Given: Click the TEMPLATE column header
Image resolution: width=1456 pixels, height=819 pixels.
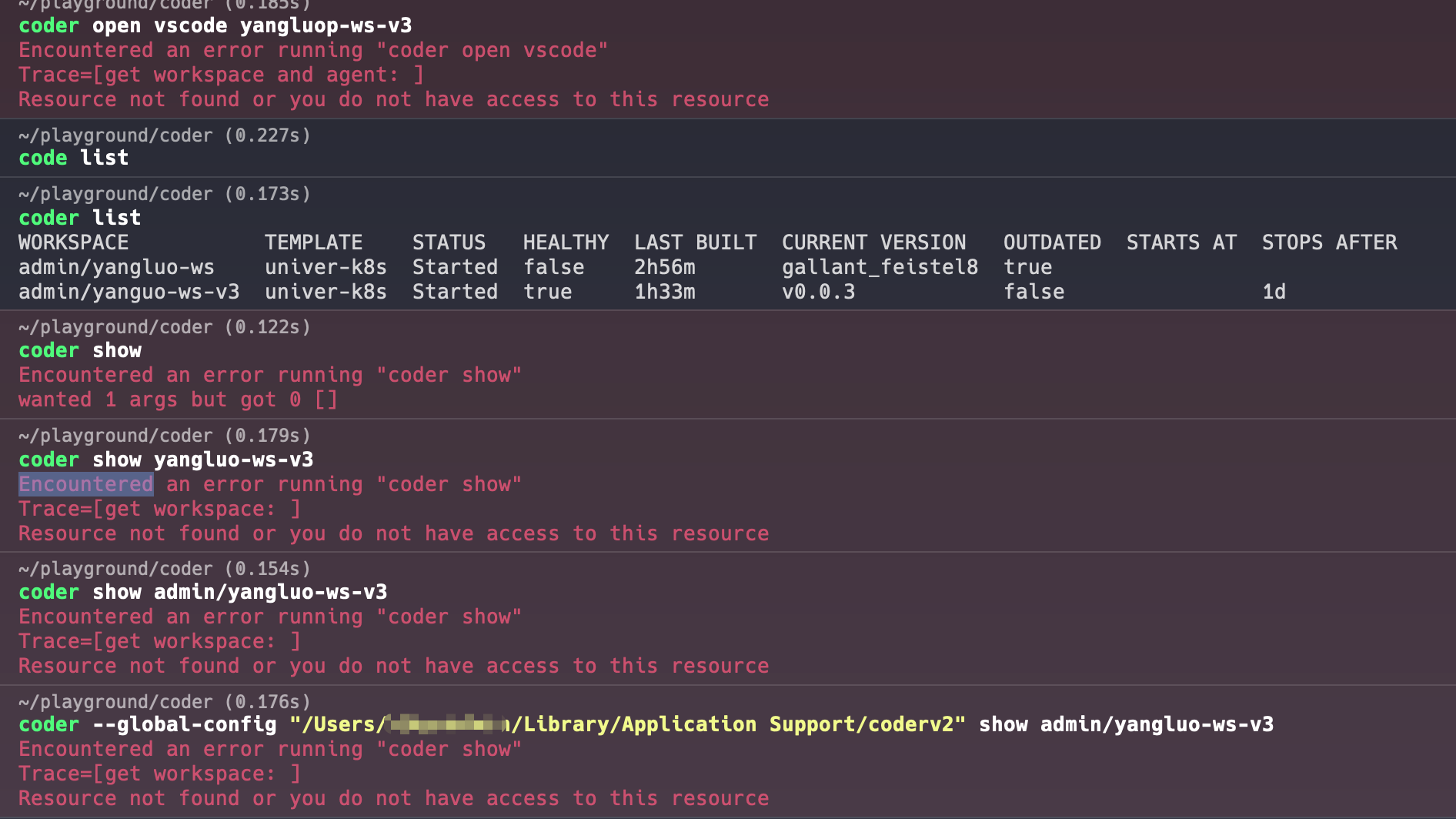Looking at the screenshot, I should 313,242.
